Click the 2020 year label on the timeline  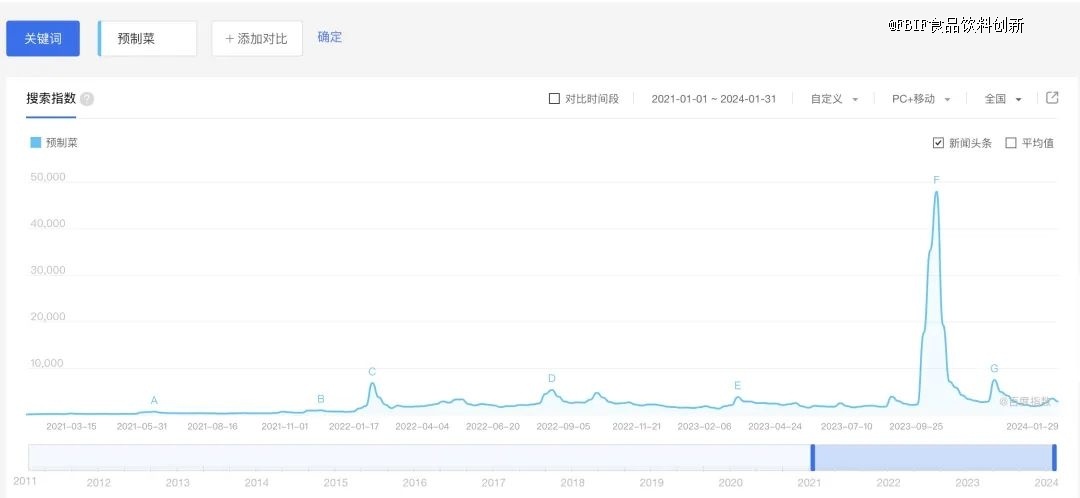pyautogui.click(x=730, y=483)
